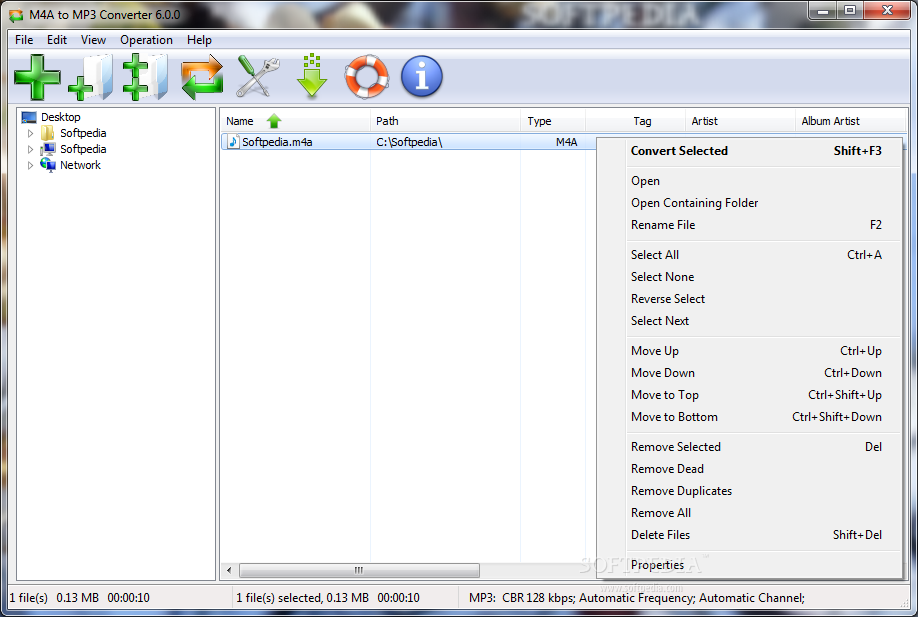Screen dimensions: 918x617
Task: Click the '1 file(s) 0.13 MB' status text
Action: point(80,598)
